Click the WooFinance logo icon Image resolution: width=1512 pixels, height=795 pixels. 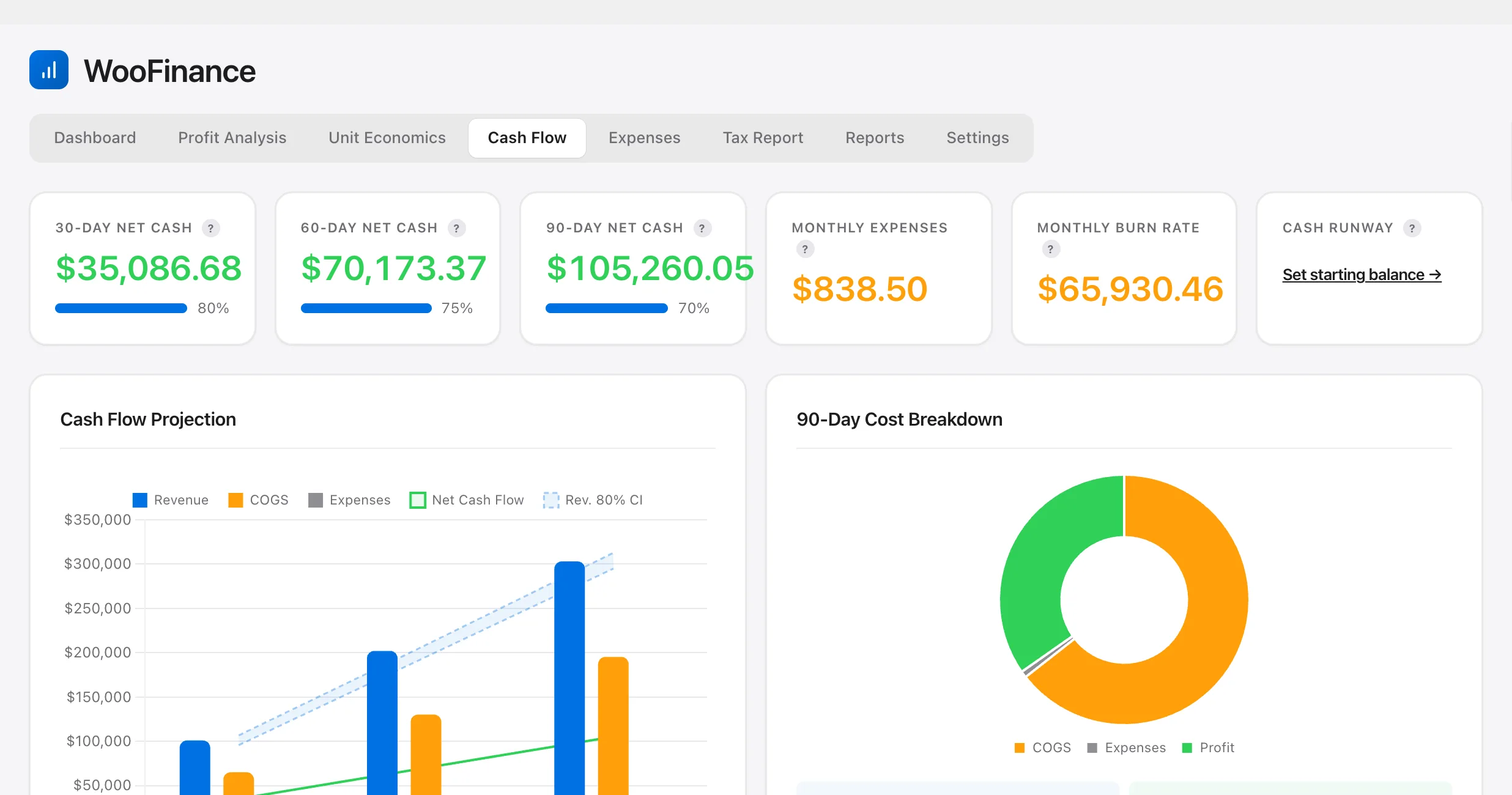[x=49, y=70]
